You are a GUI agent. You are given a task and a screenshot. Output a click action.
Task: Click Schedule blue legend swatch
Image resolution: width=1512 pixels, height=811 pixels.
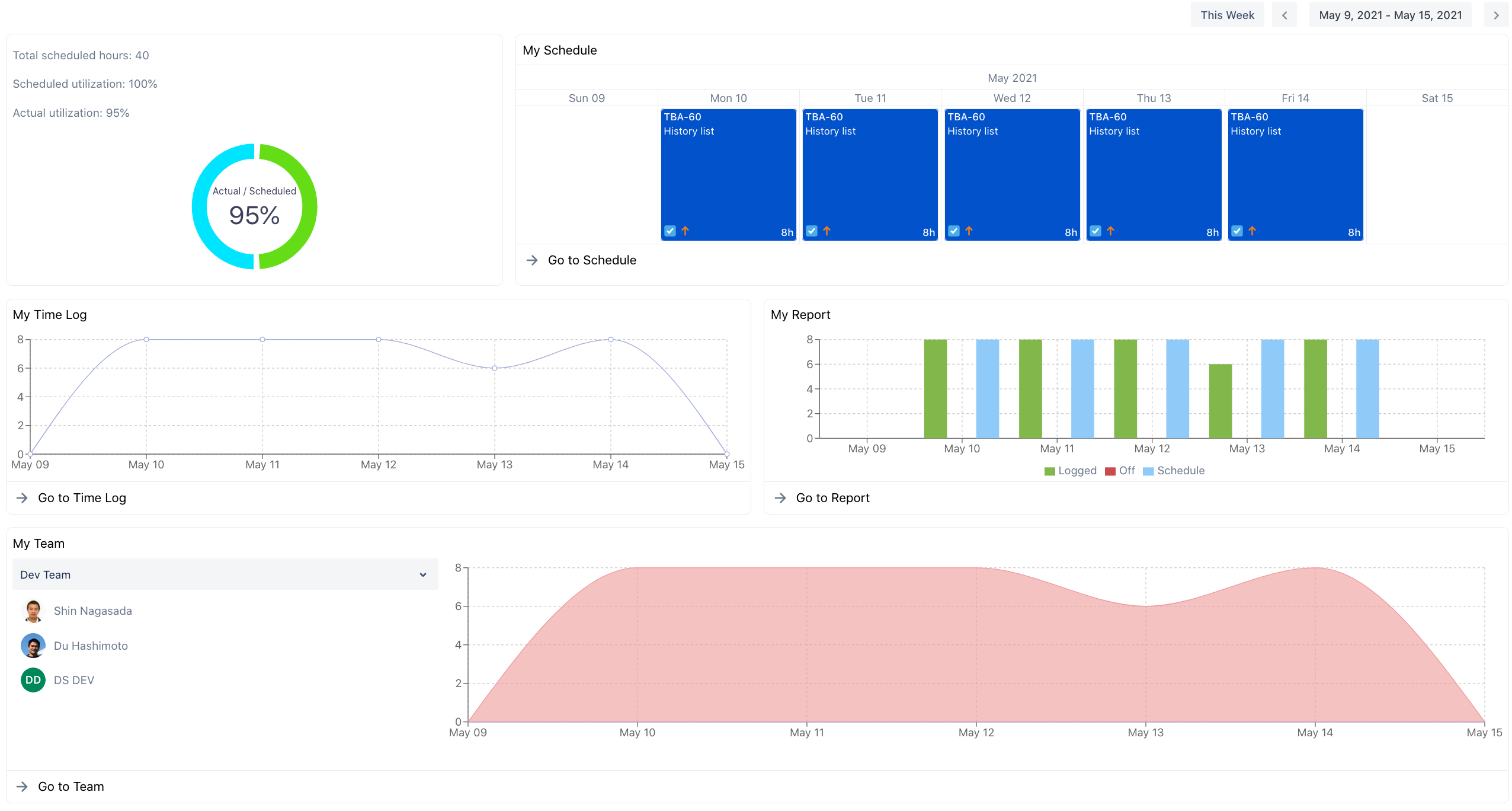[1148, 471]
